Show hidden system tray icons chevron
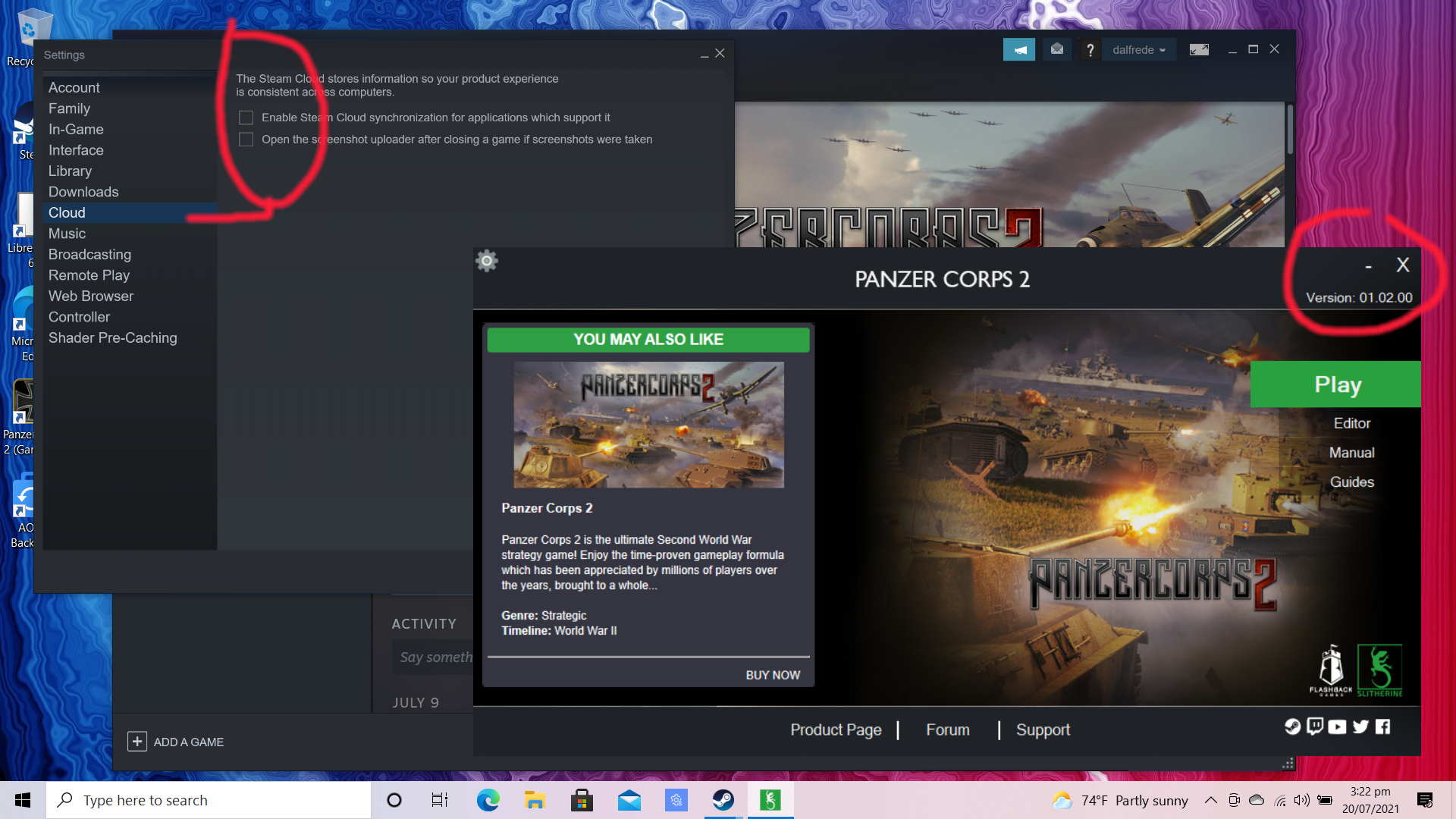This screenshot has height=819, width=1456. [x=1210, y=800]
